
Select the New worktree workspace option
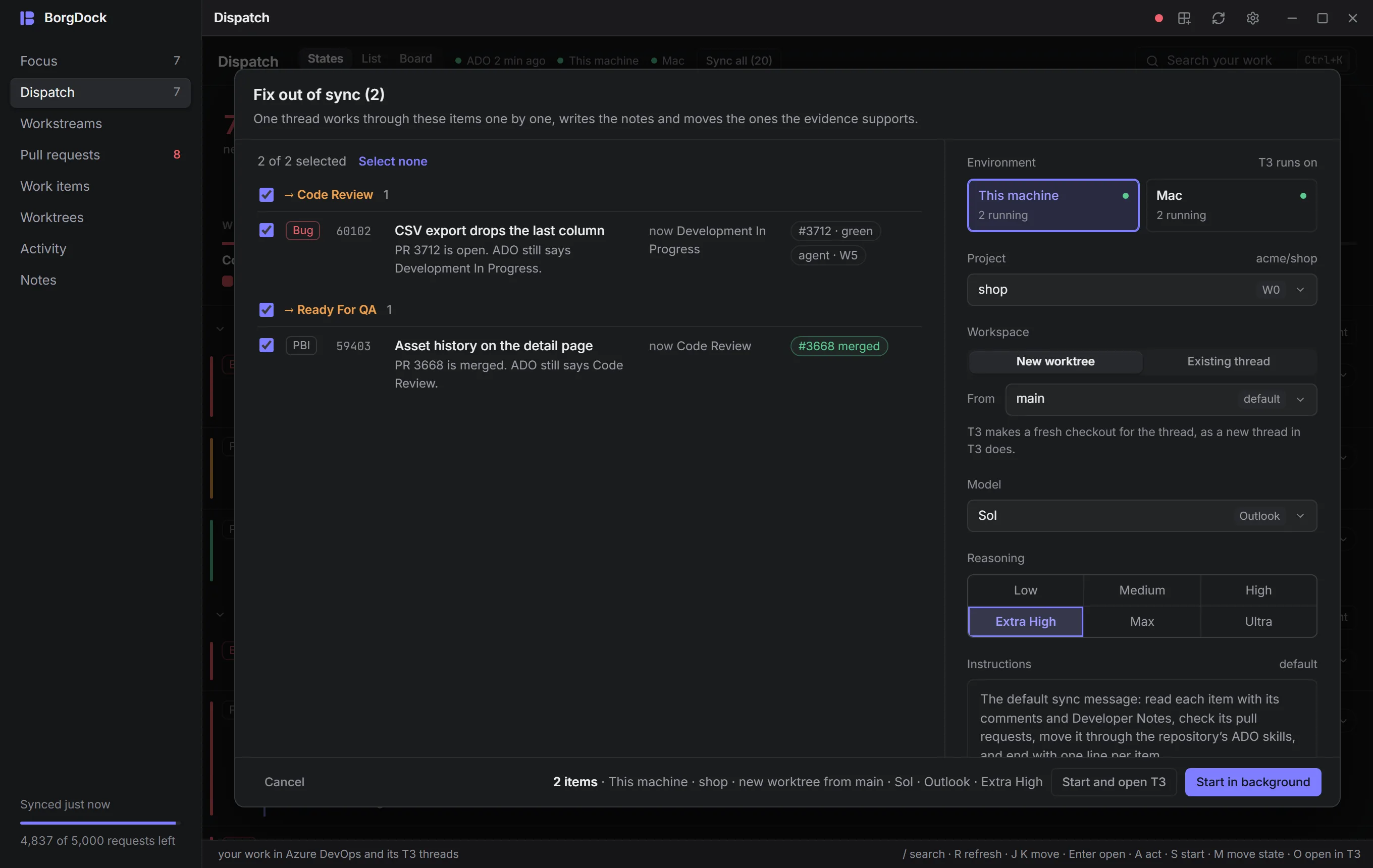(1055, 361)
